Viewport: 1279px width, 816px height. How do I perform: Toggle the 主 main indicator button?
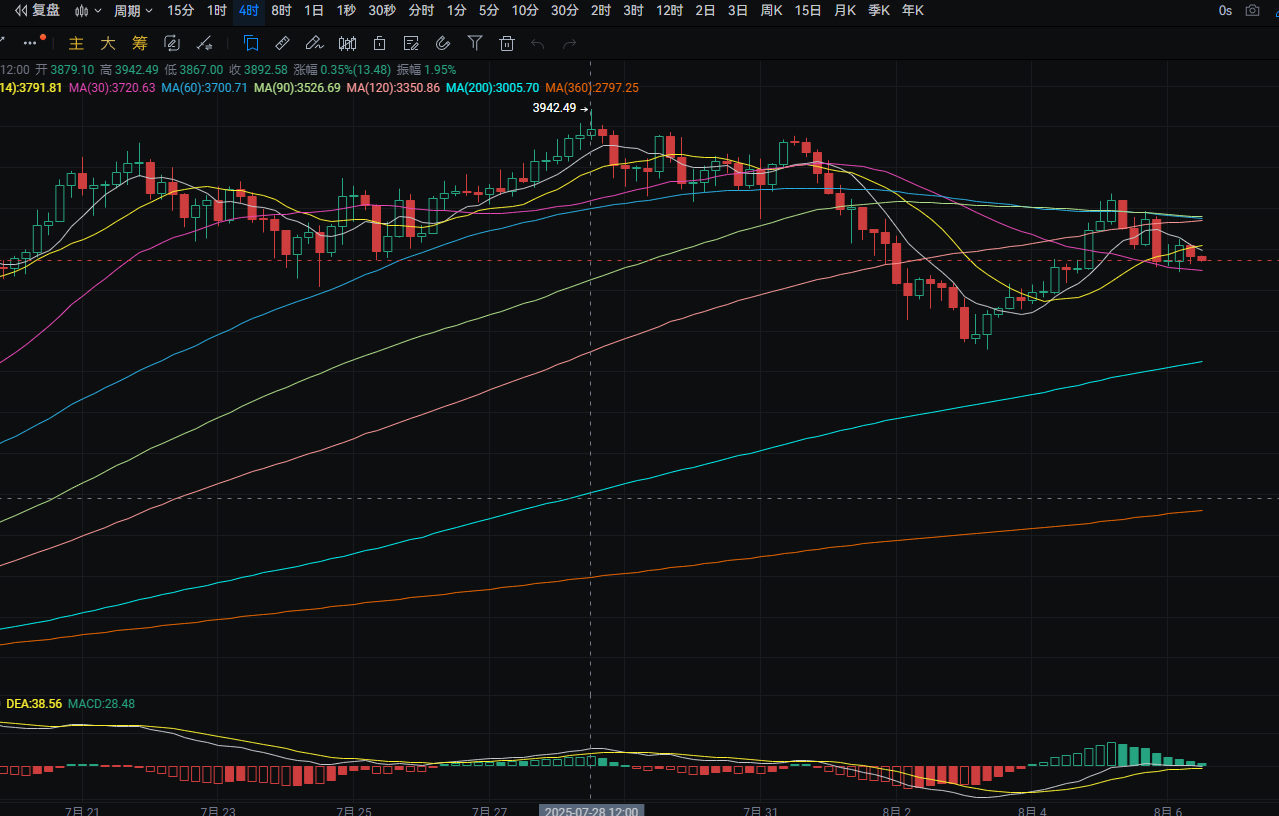76,43
